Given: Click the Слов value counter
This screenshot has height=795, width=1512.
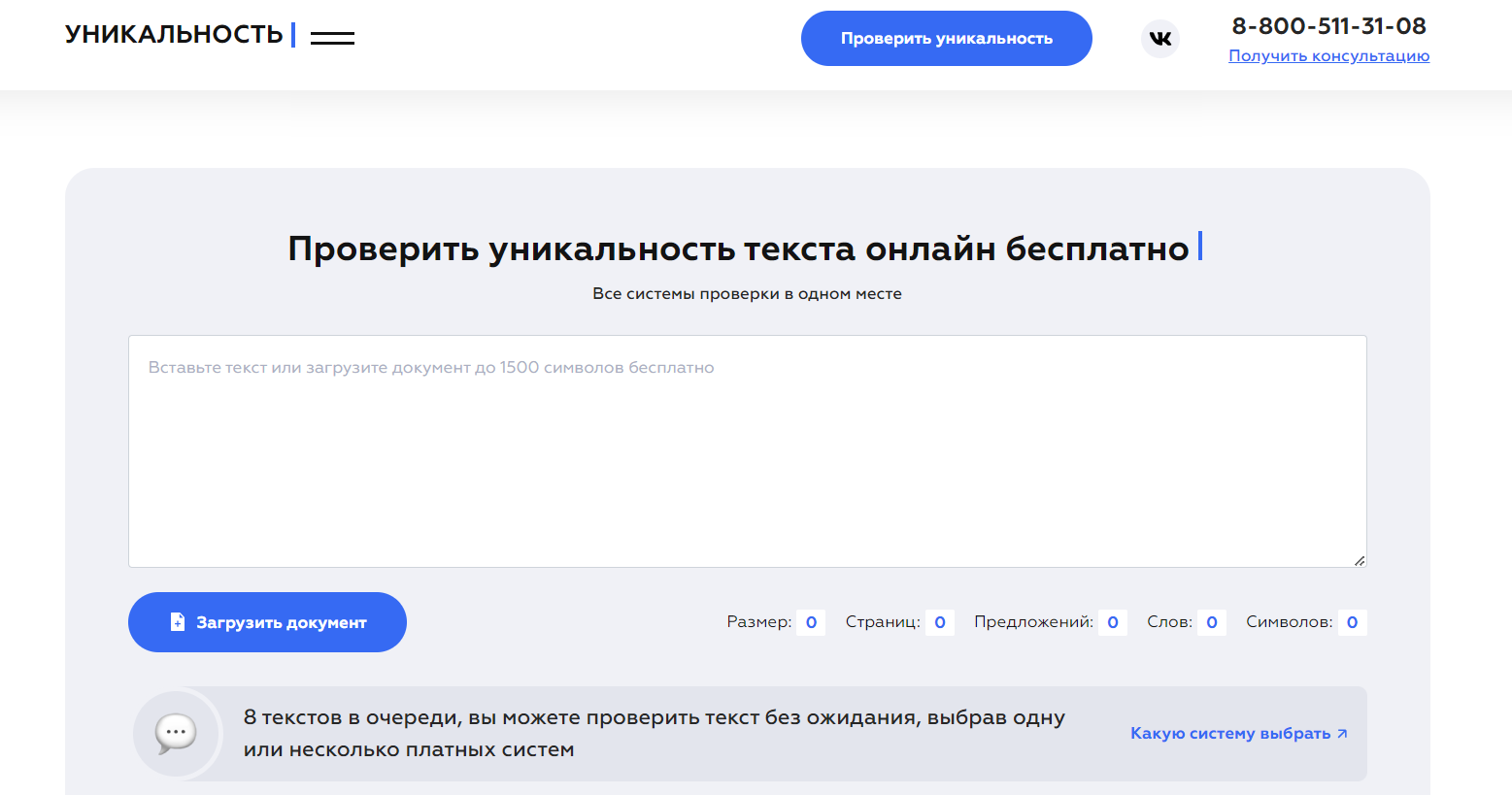Looking at the screenshot, I should tap(1212, 622).
